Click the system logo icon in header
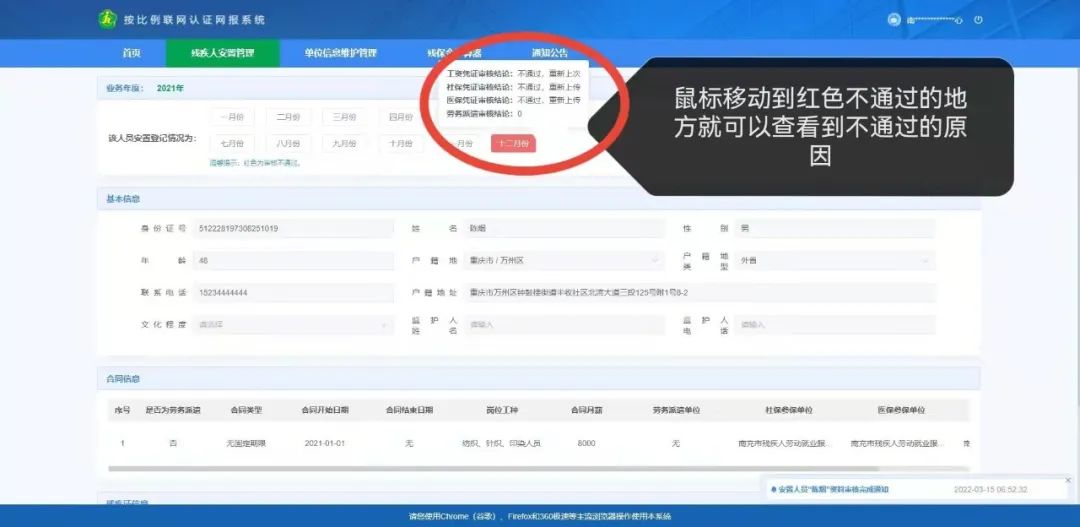 pyautogui.click(x=107, y=19)
